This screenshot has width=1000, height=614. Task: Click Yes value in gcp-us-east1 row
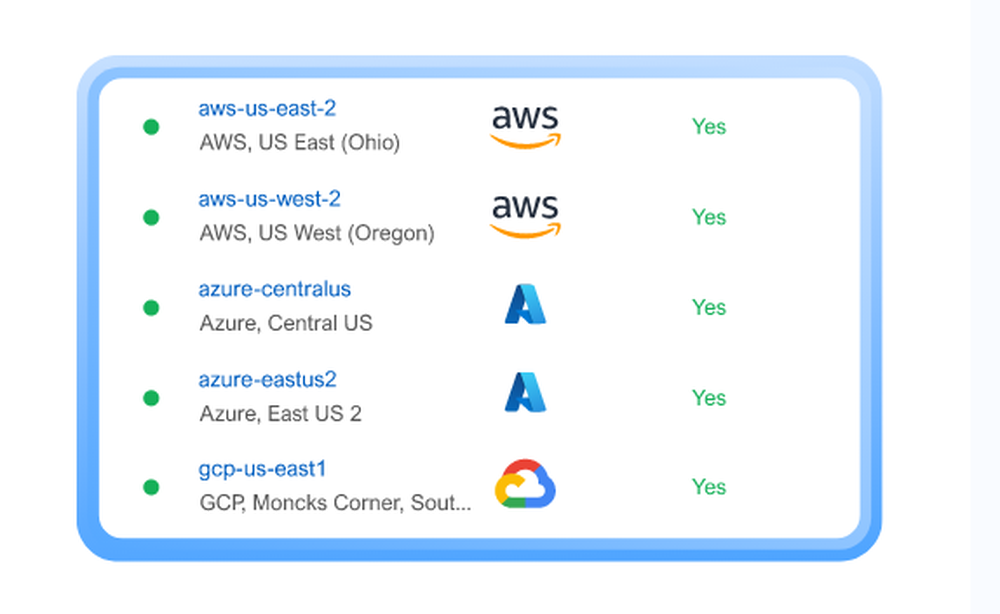click(x=709, y=487)
